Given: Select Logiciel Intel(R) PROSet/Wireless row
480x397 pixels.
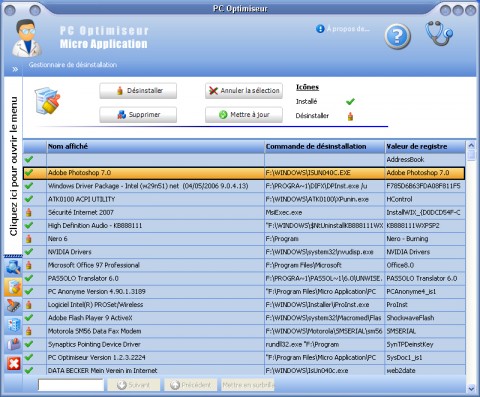Looking at the screenshot, I should [244, 305].
